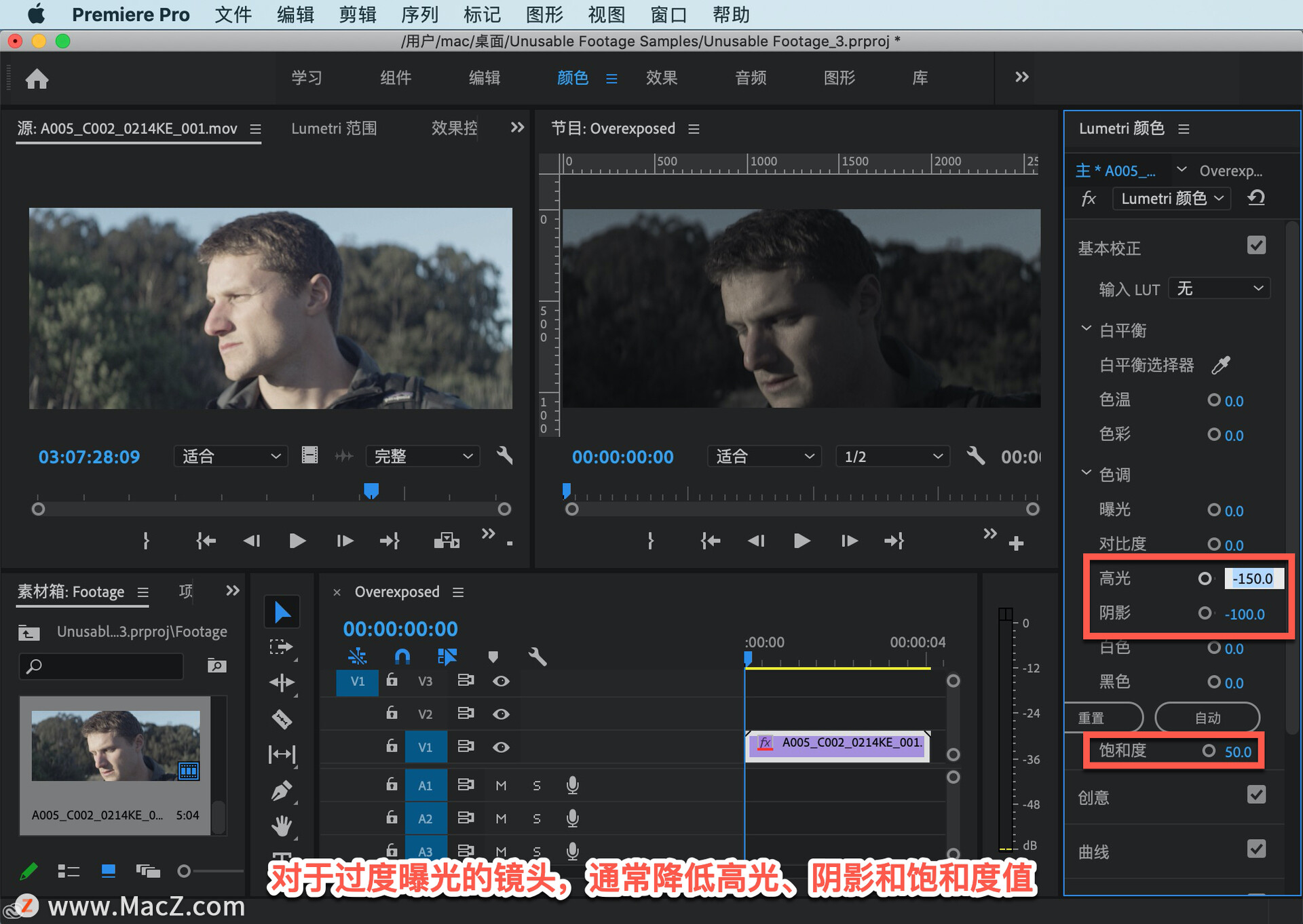Toggle timeline snap magnet icon
Screen dimensions: 1303x924
(x=402, y=656)
